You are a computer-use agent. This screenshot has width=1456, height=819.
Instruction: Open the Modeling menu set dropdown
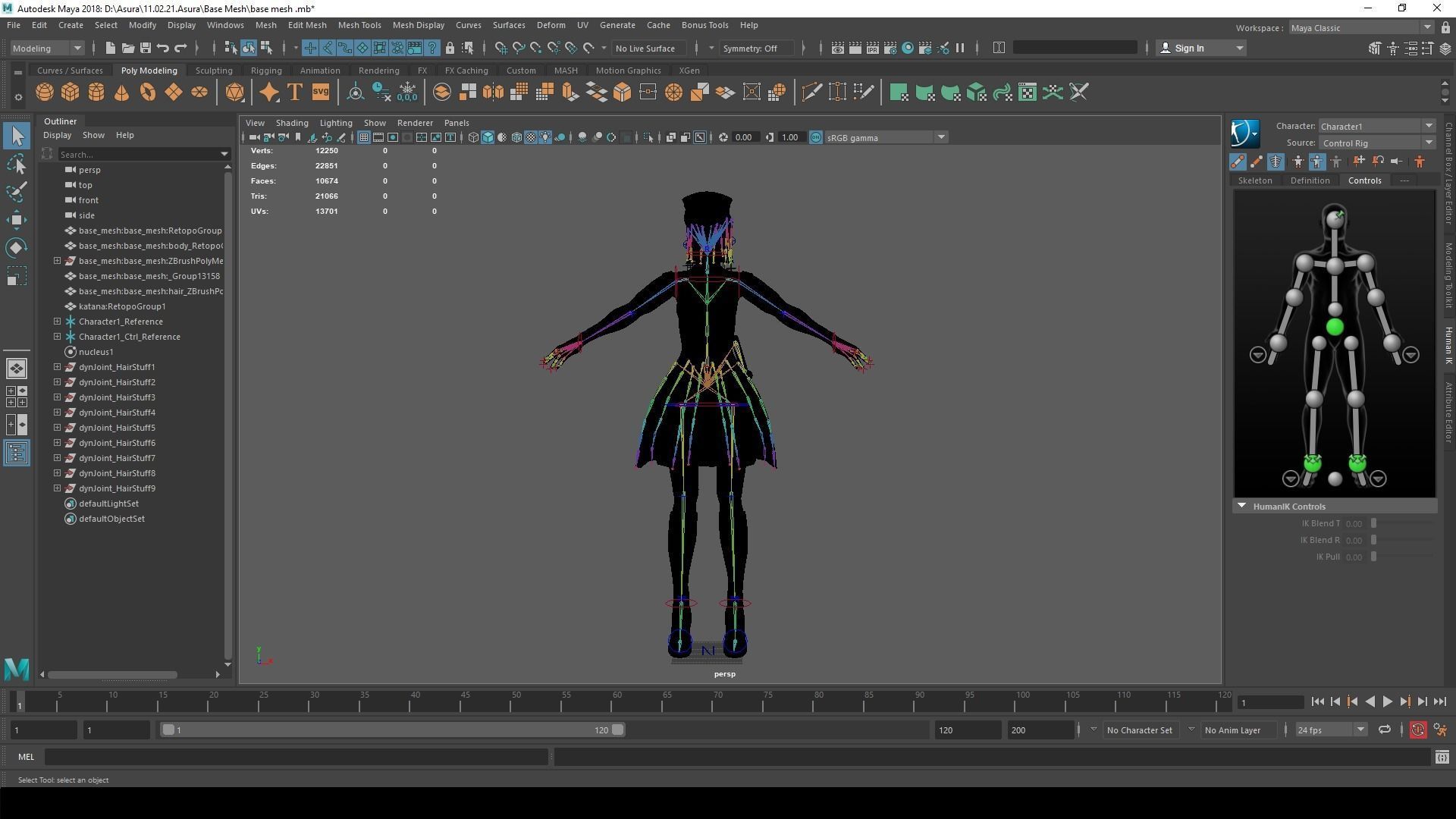(x=47, y=49)
